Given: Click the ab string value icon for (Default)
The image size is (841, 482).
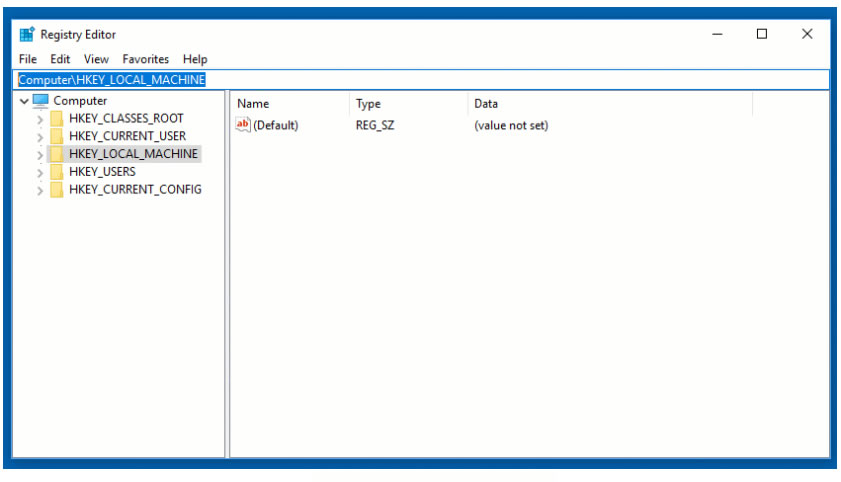Looking at the screenshot, I should 242,125.
